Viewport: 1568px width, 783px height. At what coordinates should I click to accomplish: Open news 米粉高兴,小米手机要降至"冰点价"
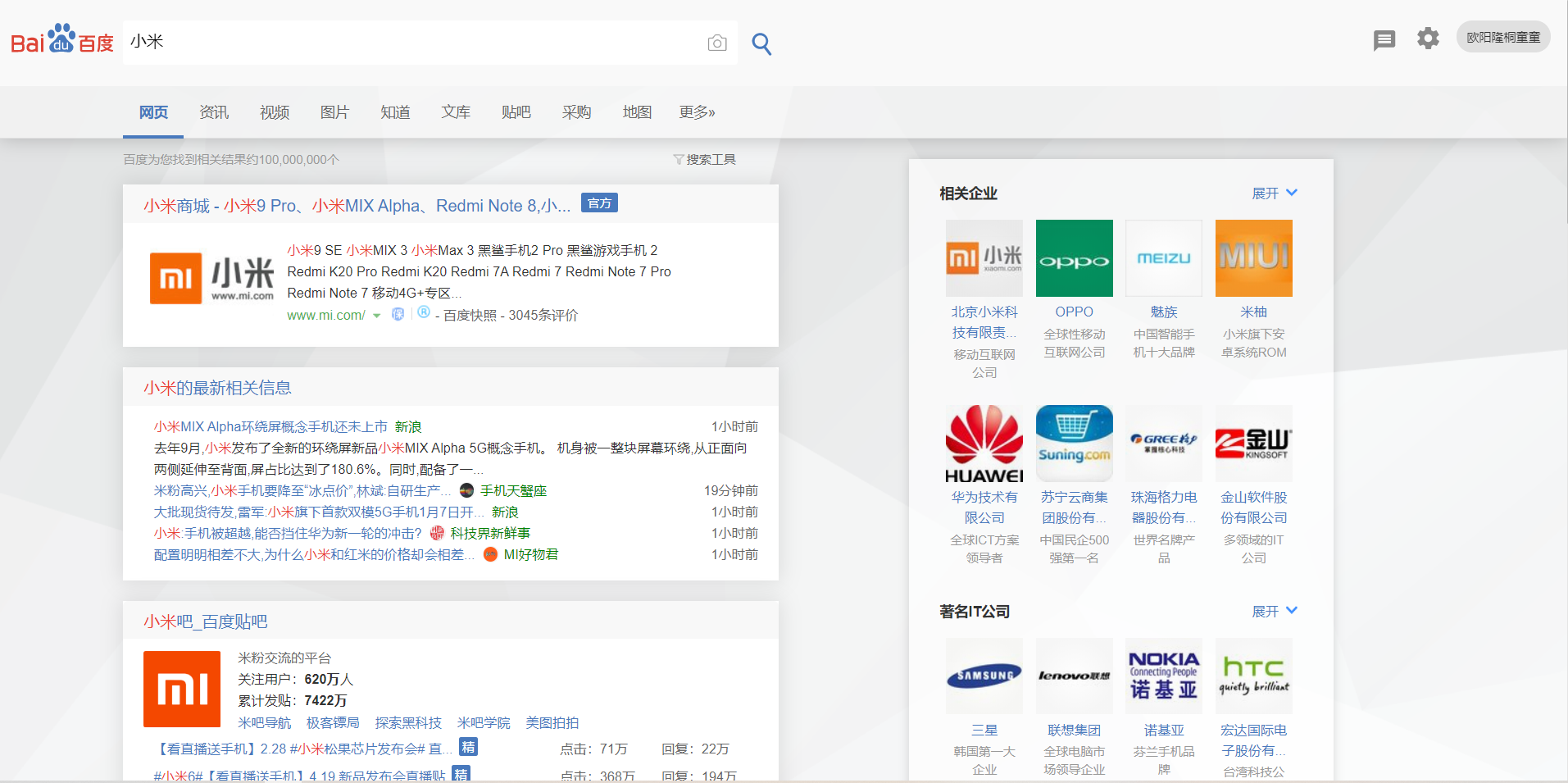click(x=302, y=491)
